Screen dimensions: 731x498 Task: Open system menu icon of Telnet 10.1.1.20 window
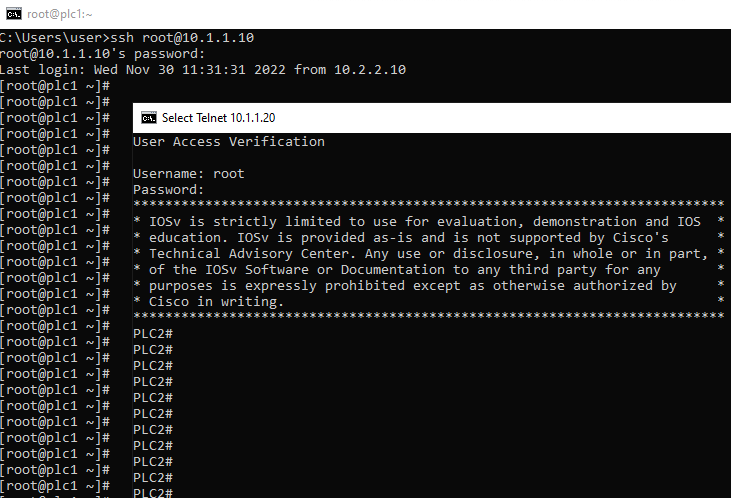click(149, 118)
